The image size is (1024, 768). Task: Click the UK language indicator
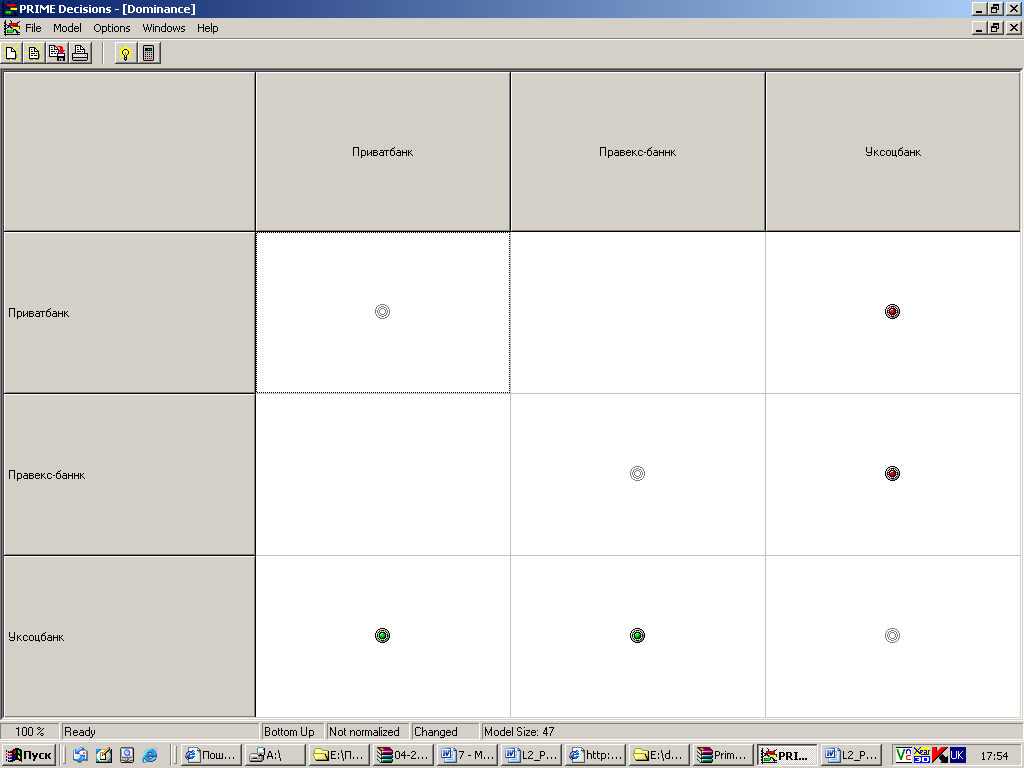[957, 755]
